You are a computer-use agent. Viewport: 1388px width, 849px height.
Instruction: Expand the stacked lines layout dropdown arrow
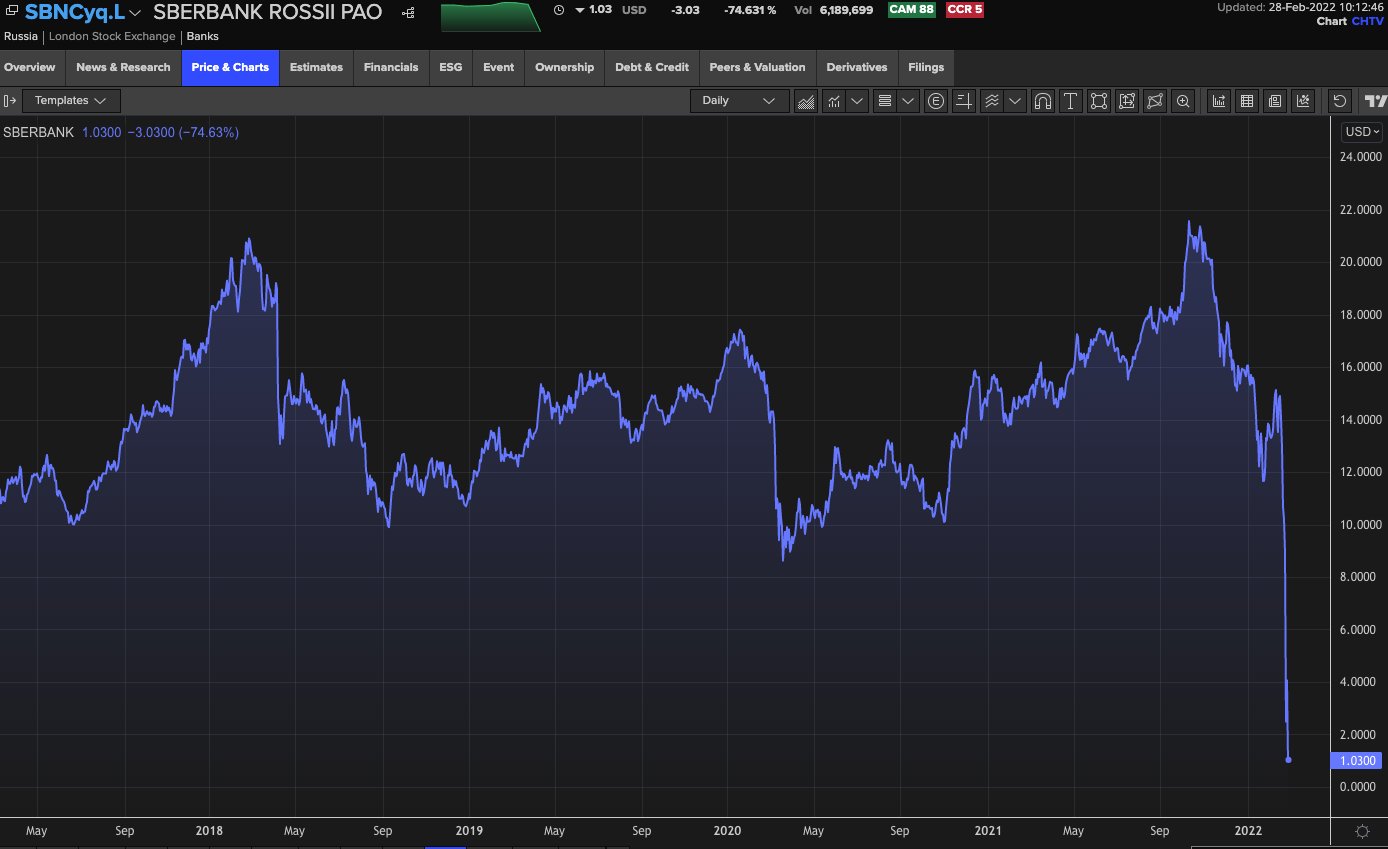(x=909, y=101)
